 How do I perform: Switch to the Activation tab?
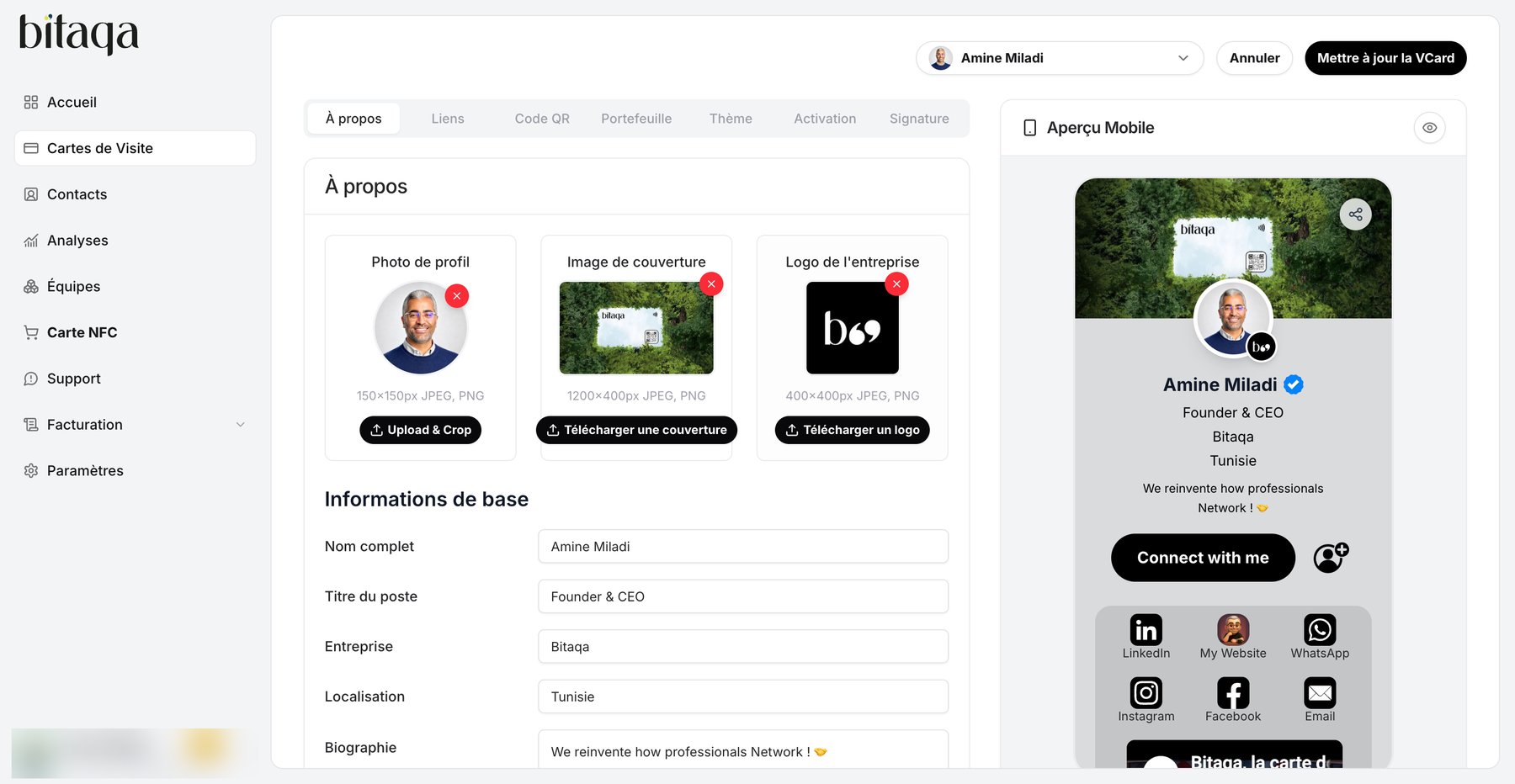825,119
